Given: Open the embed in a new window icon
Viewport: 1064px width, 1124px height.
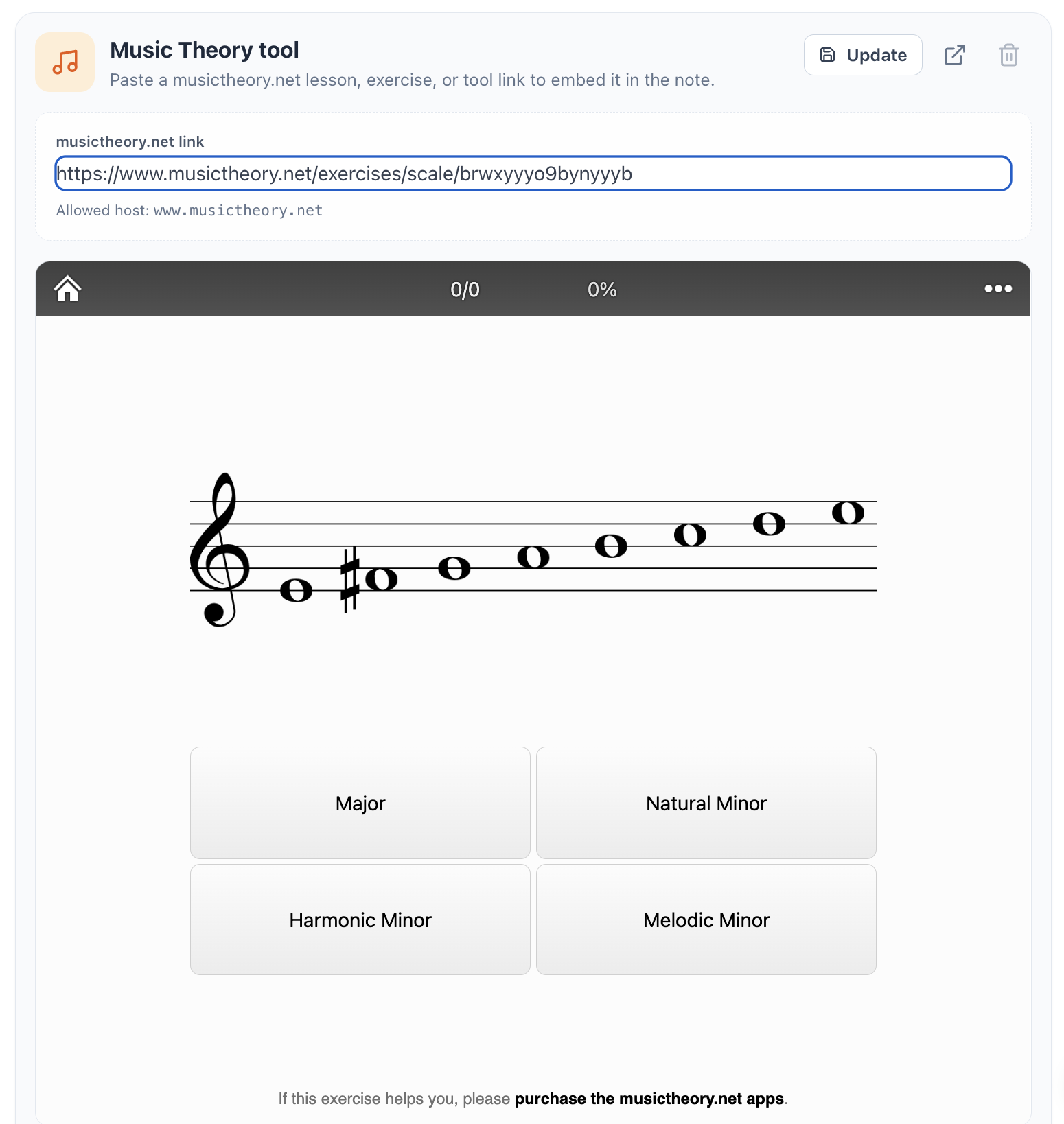Looking at the screenshot, I should [955, 55].
